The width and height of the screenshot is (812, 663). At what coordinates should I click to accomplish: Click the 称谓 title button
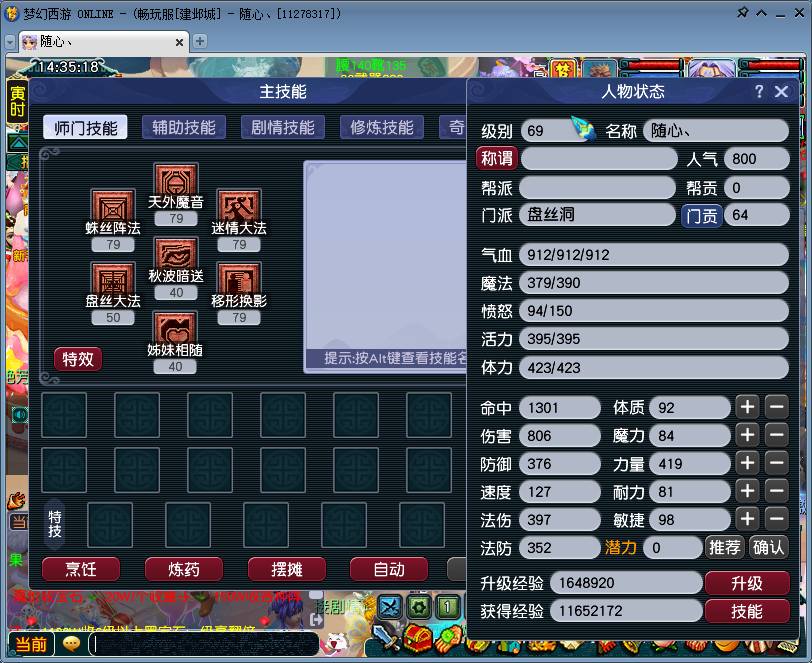coord(497,158)
